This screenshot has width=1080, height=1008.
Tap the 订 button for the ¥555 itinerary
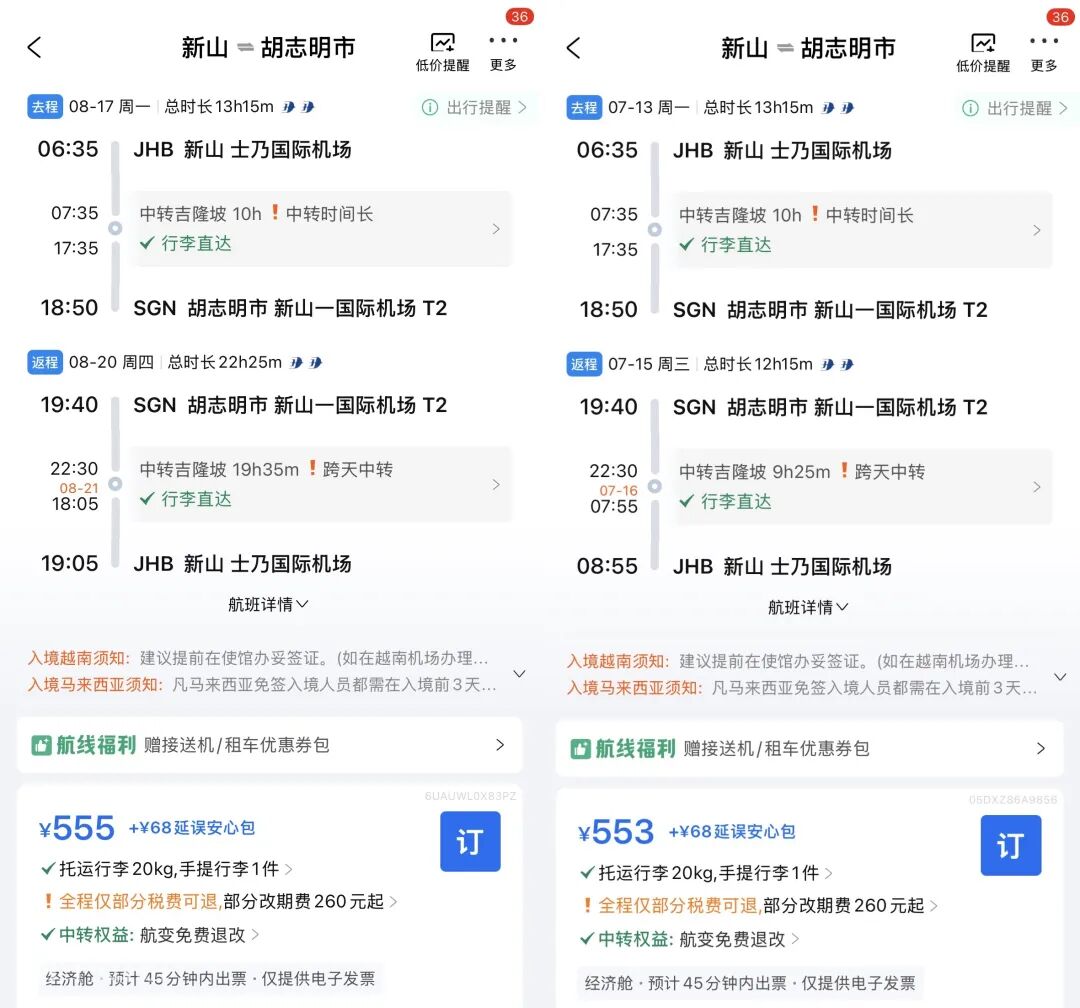pyautogui.click(x=470, y=841)
